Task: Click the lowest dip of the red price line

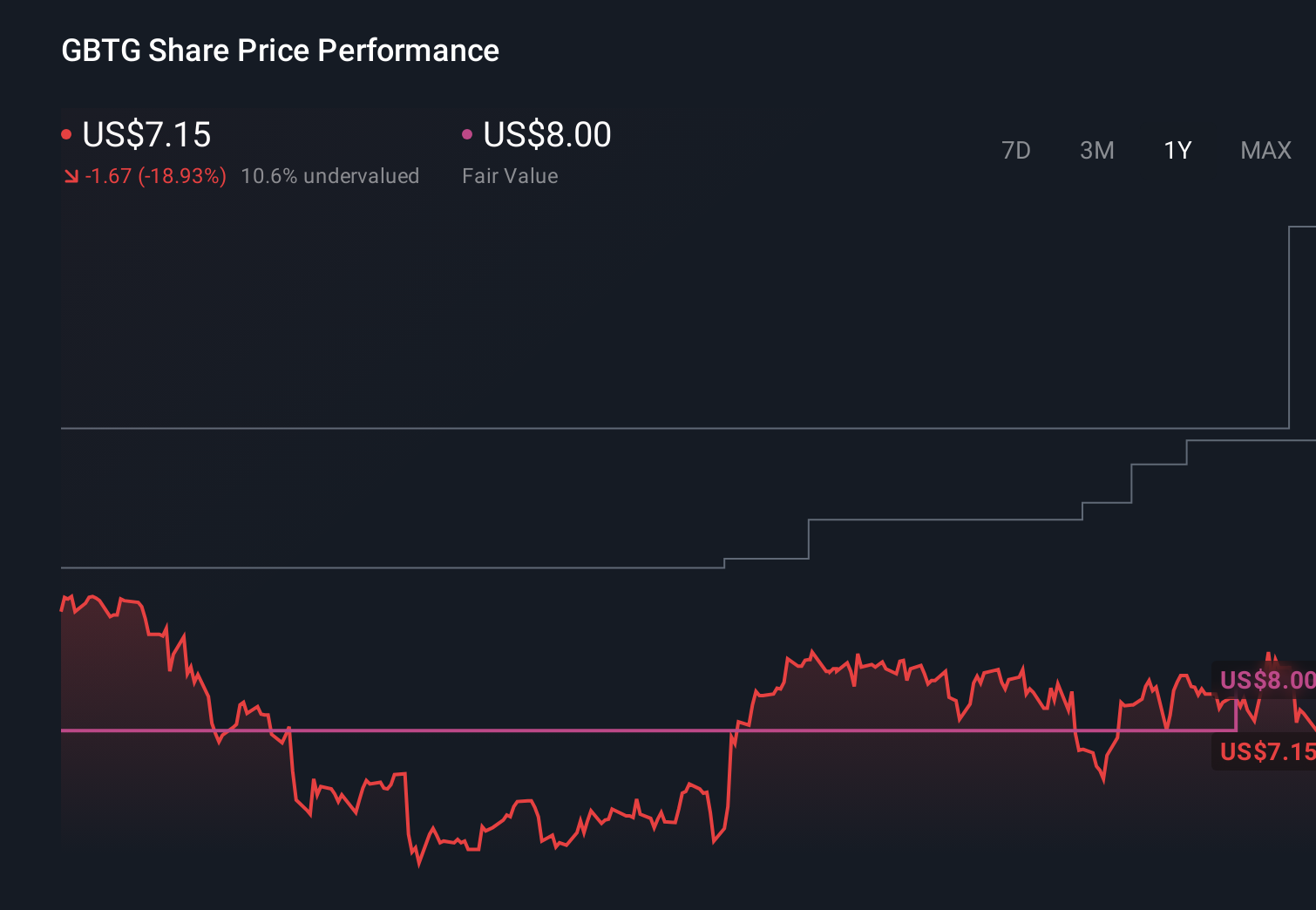Action: point(418,866)
